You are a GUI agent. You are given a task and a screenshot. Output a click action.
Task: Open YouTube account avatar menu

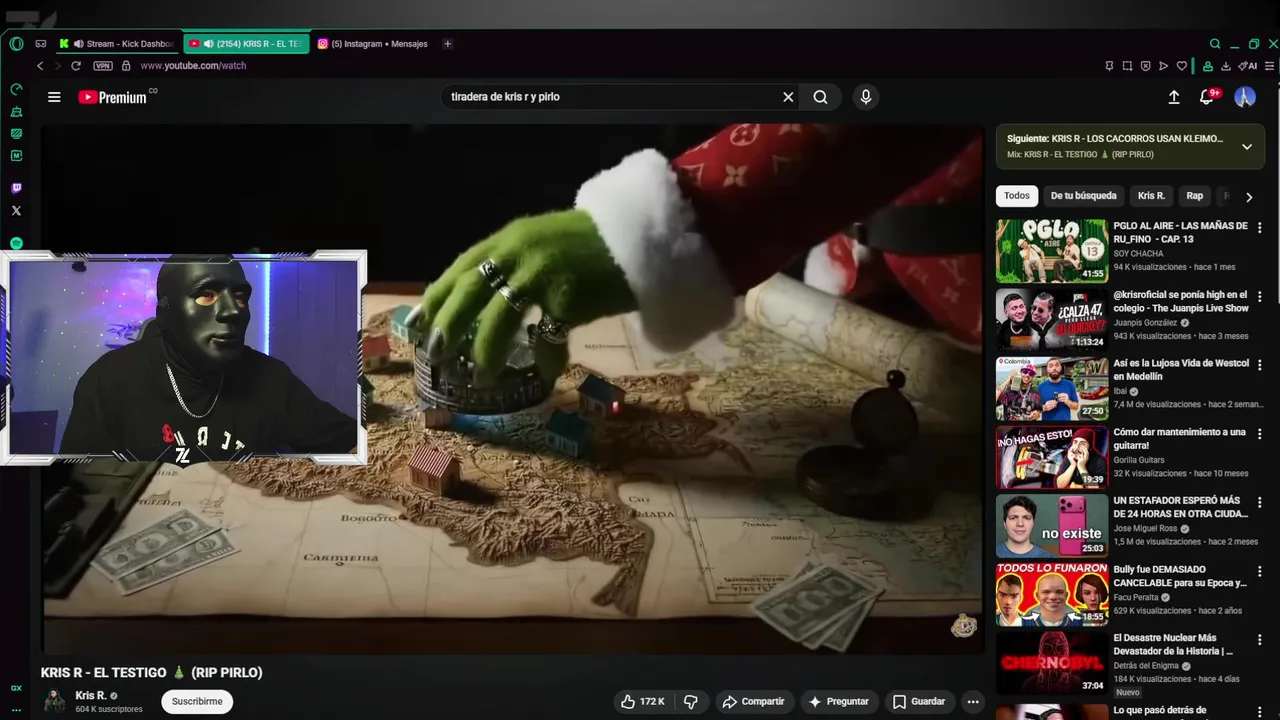click(1245, 97)
